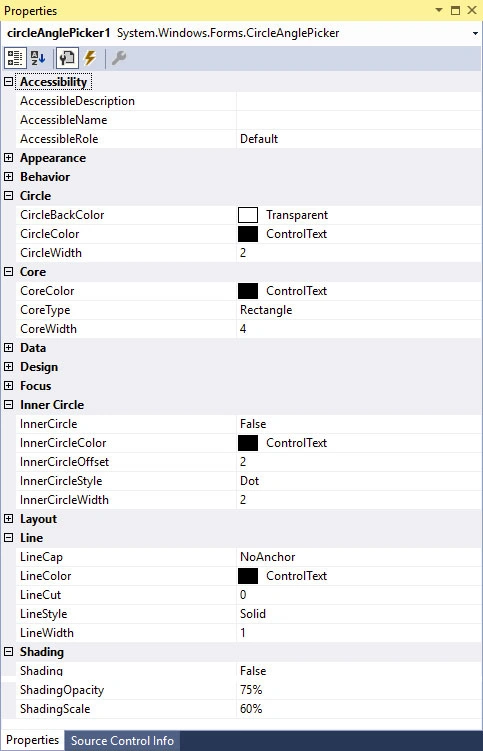Open Property Pages wrench icon

pyautogui.click(x=118, y=58)
